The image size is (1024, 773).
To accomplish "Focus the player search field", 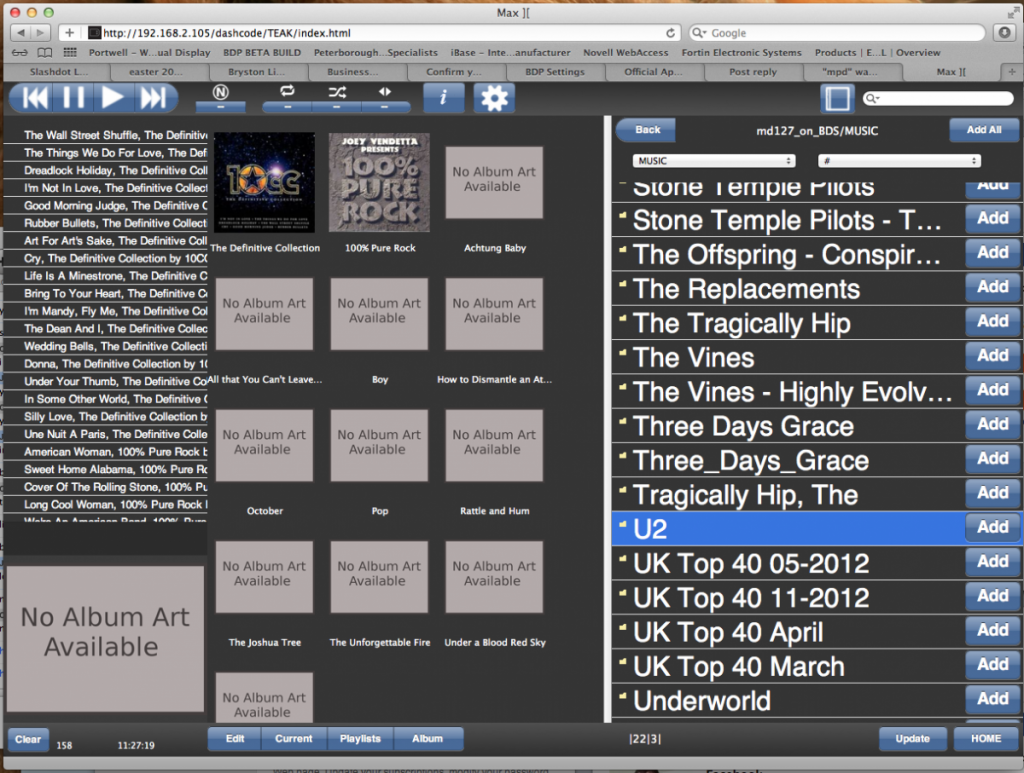I will [938, 99].
